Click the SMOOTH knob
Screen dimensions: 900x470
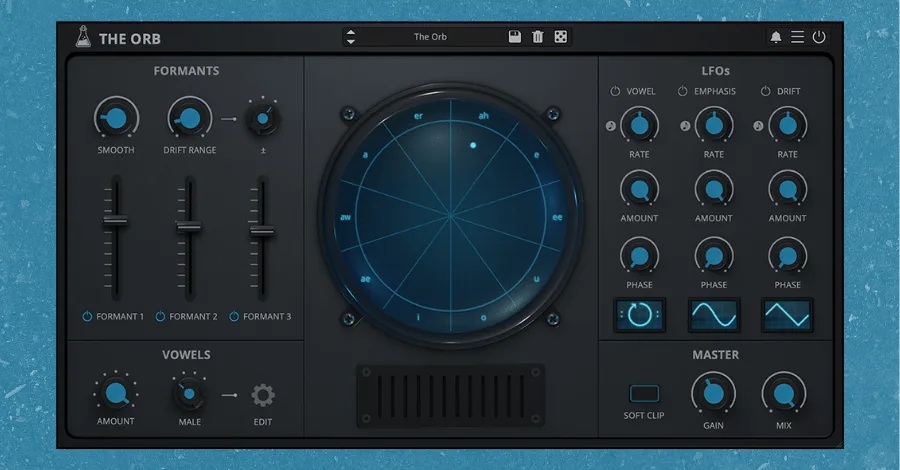click(x=117, y=118)
